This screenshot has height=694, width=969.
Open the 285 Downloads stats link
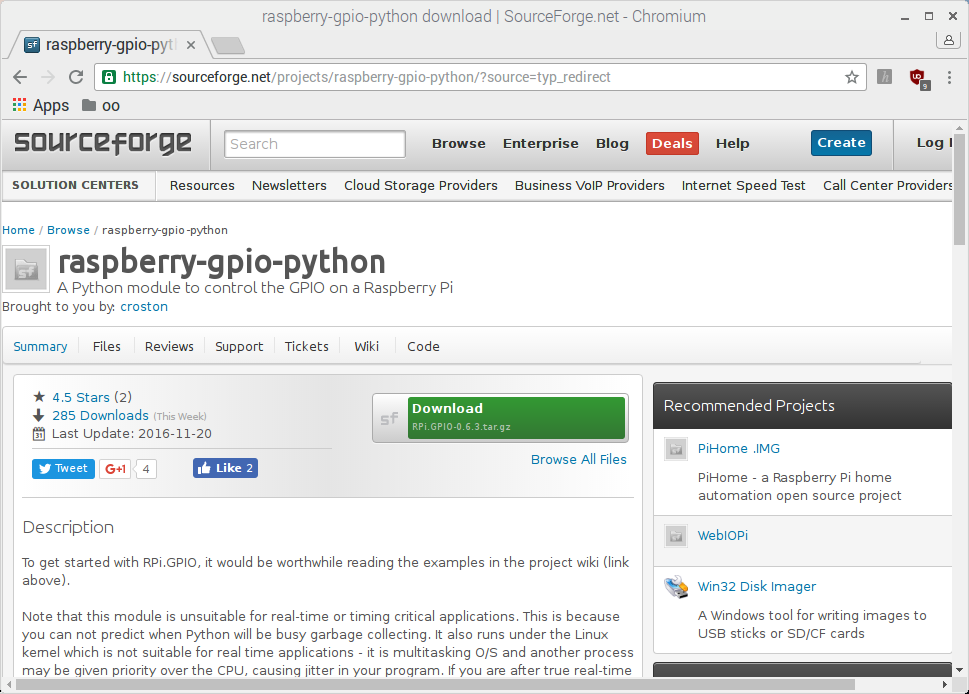point(100,415)
